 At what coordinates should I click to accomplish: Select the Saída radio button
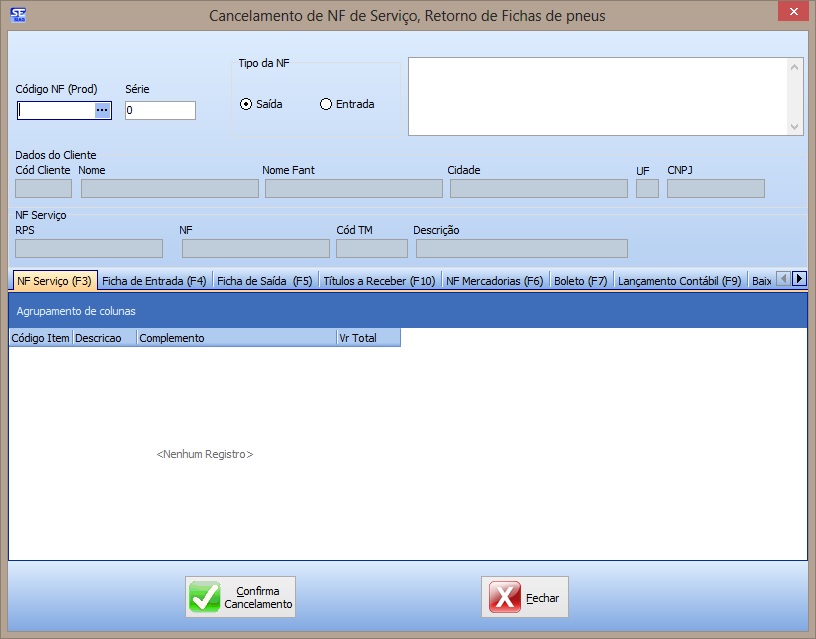click(x=246, y=104)
